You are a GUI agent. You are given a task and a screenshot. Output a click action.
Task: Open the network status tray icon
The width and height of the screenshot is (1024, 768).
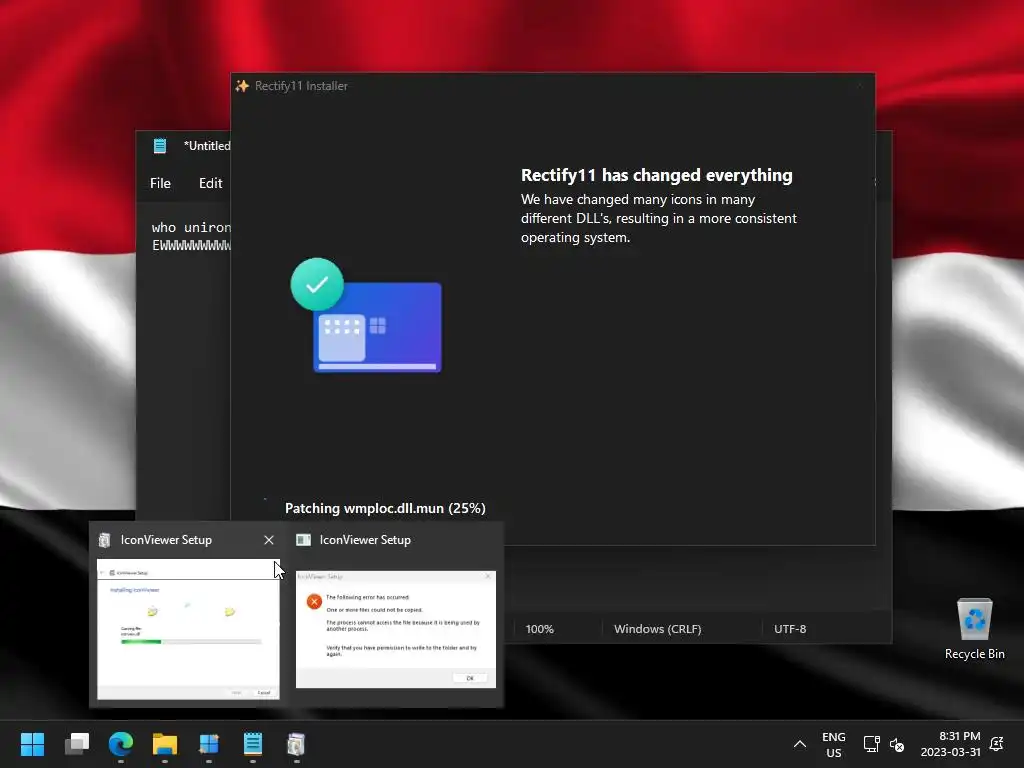871,744
